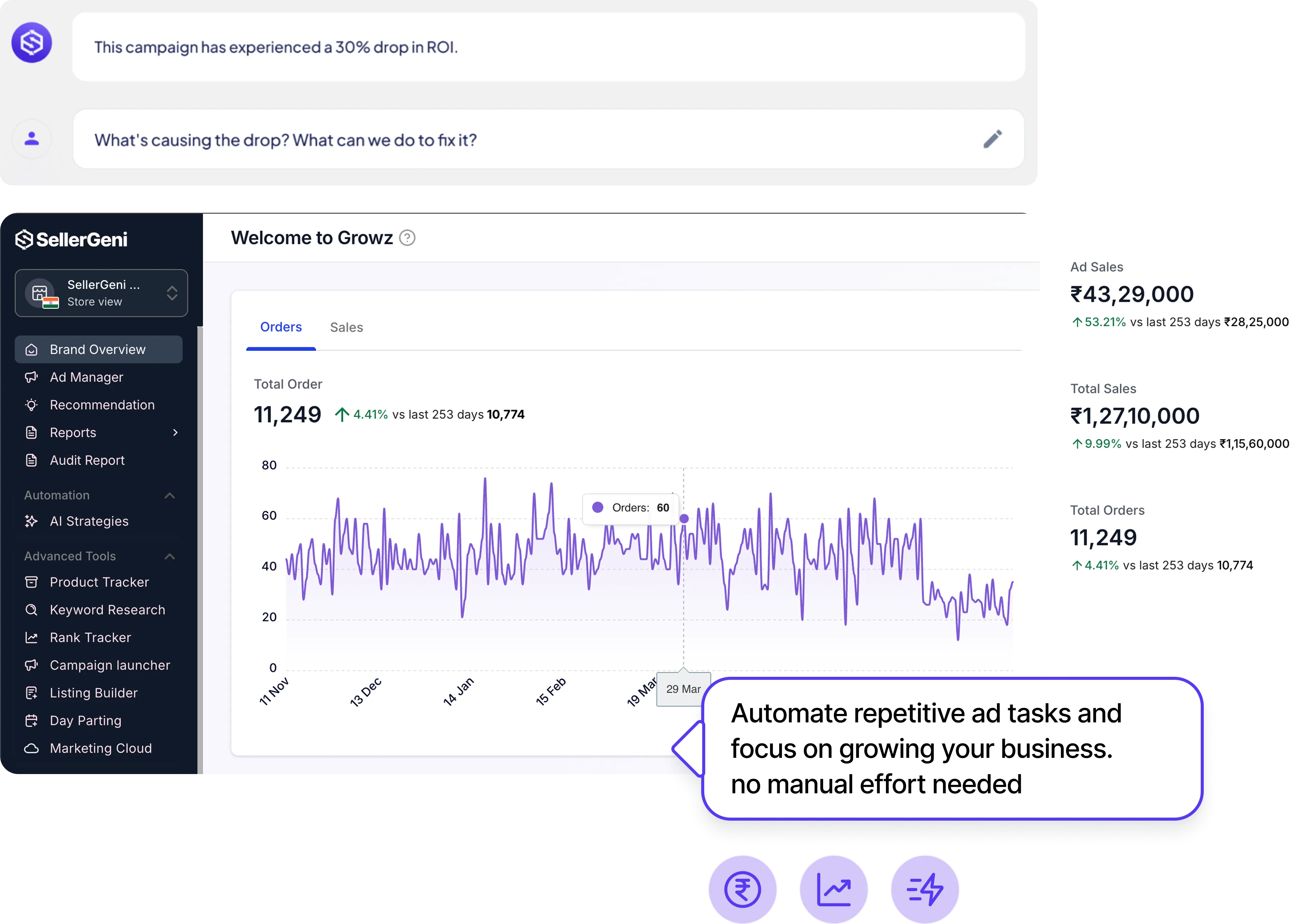Open Listing Builder
Image resolution: width=1298 pixels, height=924 pixels.
coord(93,693)
